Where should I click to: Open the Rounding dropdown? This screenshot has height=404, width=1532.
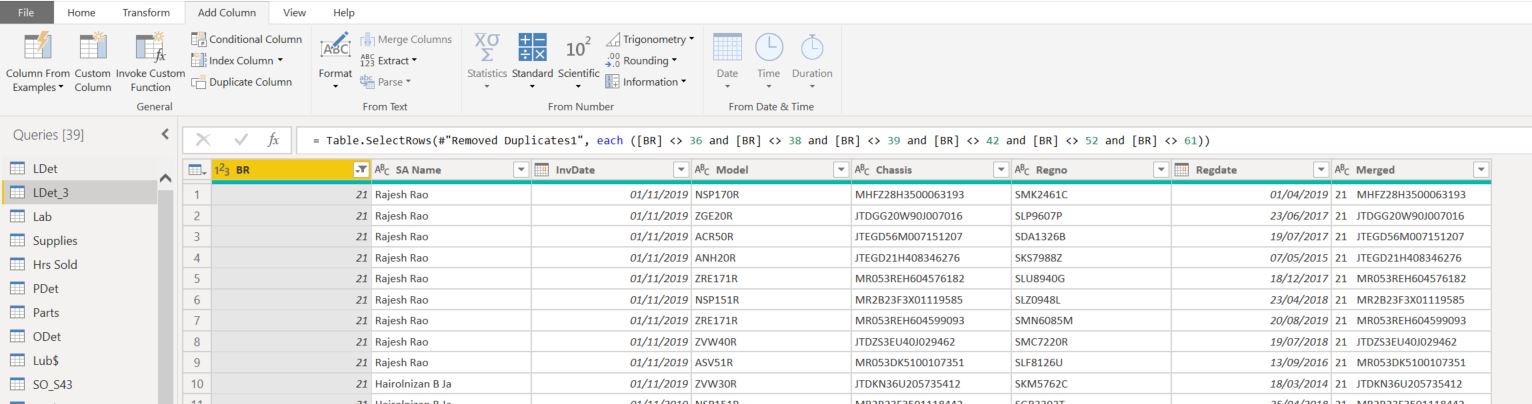642,61
